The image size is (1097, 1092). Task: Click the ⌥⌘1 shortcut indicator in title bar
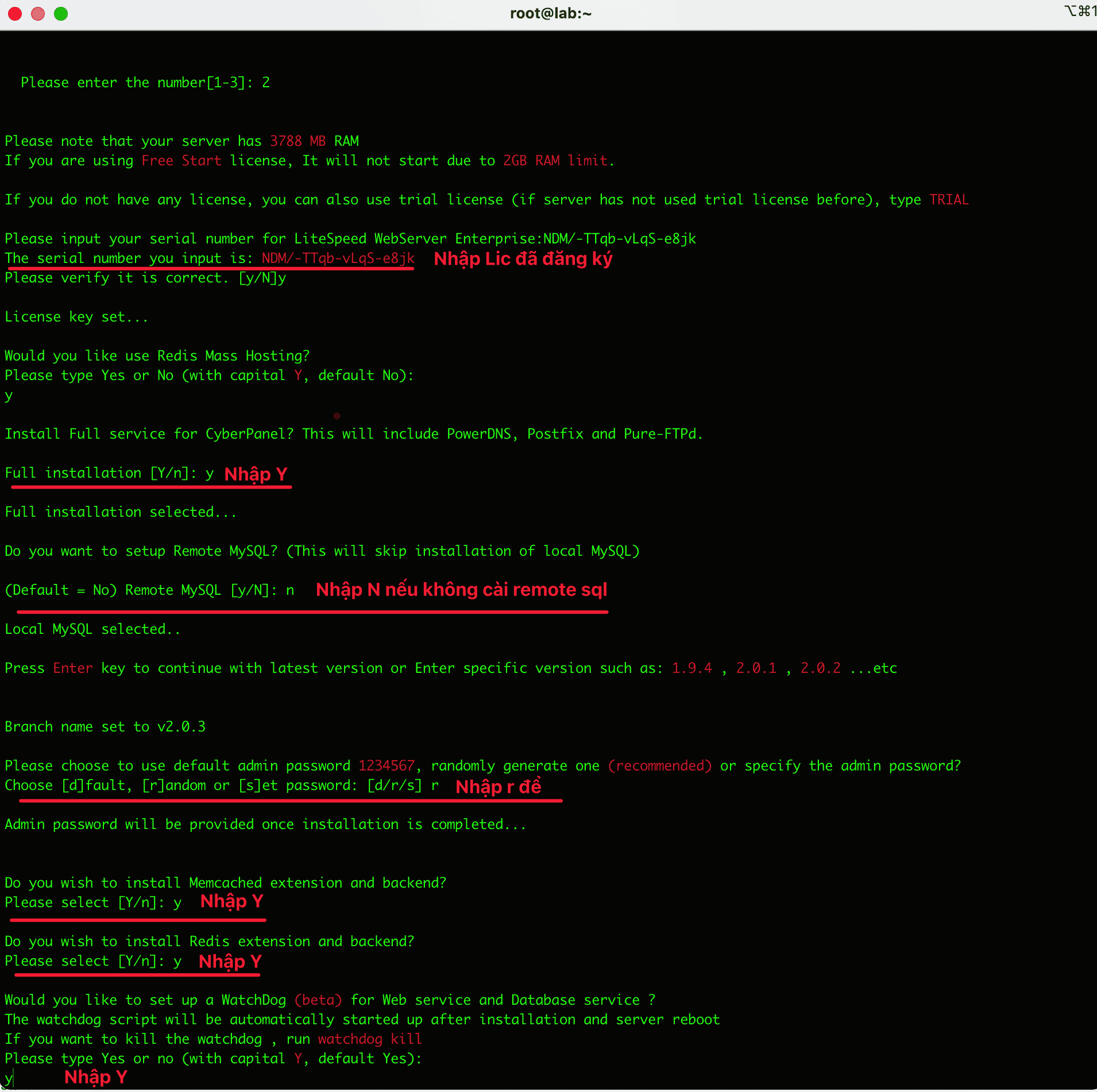coord(1080,11)
